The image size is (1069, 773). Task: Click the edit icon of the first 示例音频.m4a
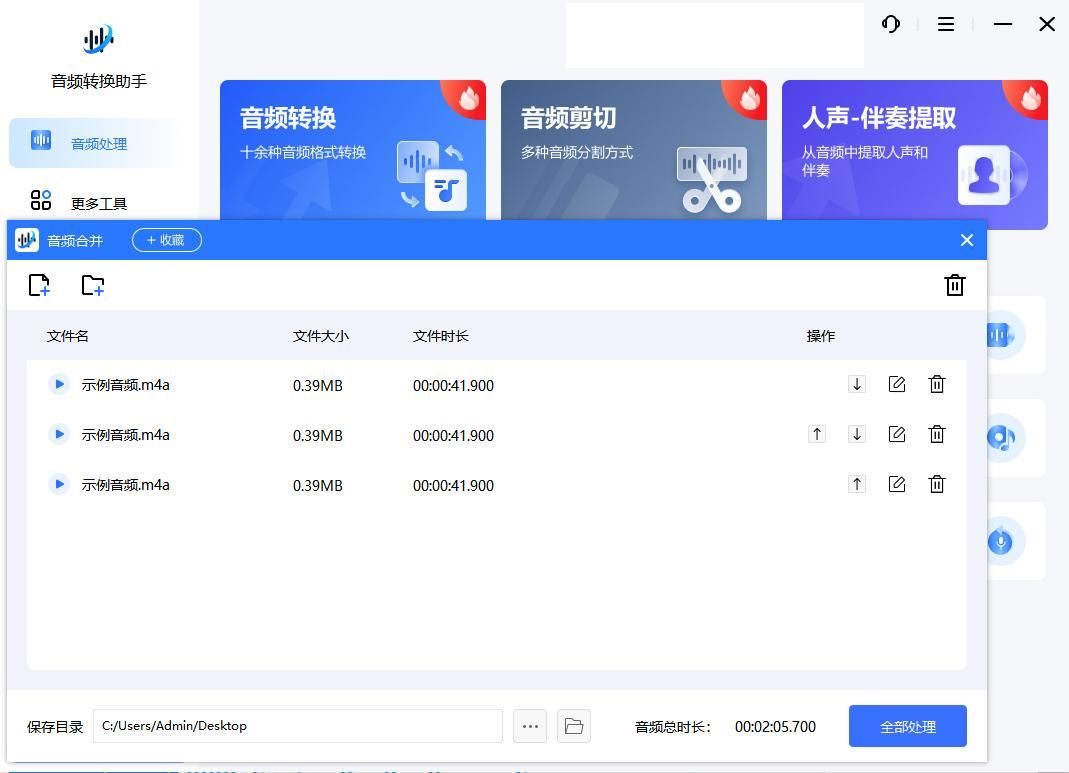coord(896,384)
